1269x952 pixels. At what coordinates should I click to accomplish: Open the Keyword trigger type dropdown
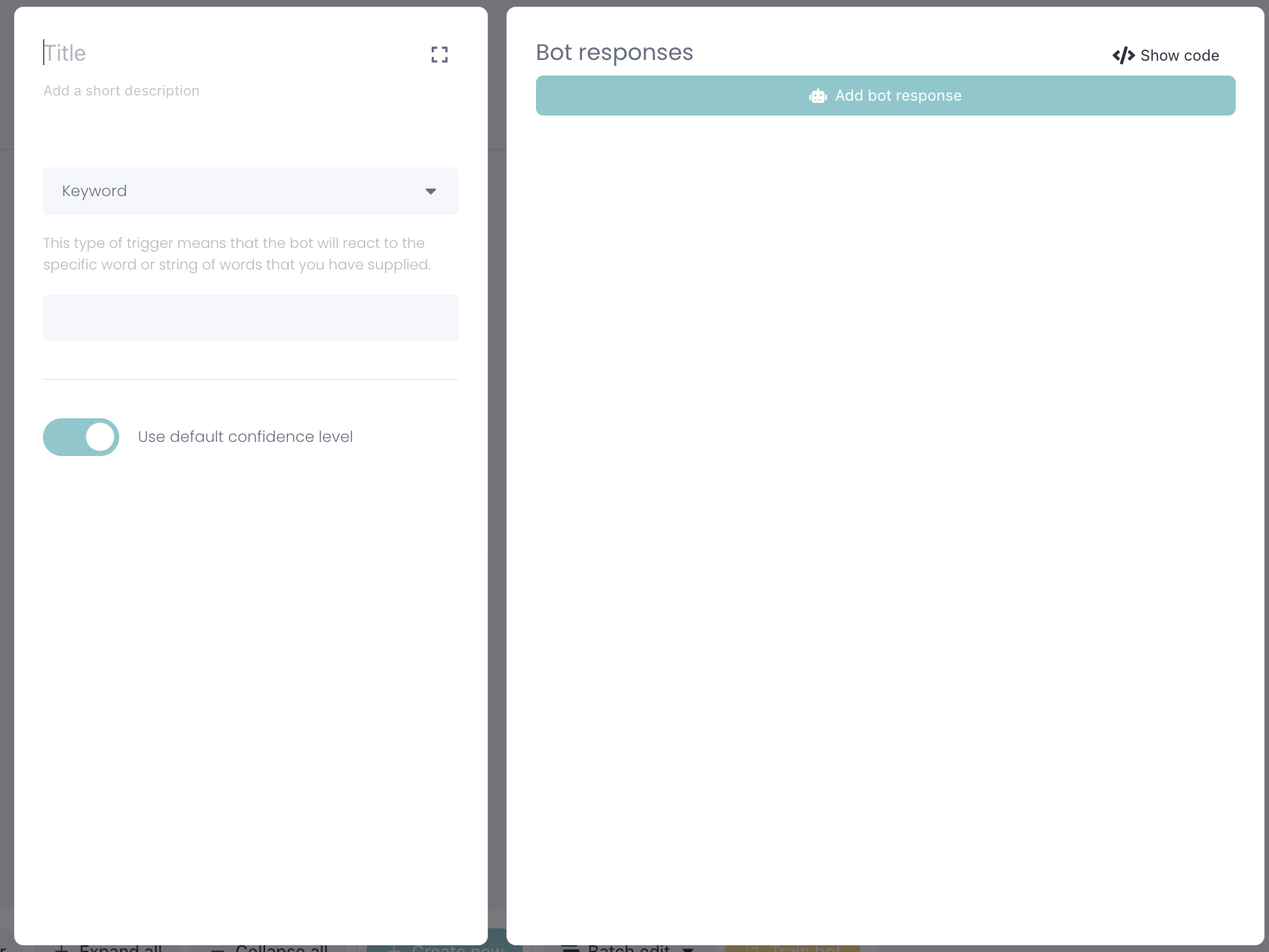(x=250, y=191)
